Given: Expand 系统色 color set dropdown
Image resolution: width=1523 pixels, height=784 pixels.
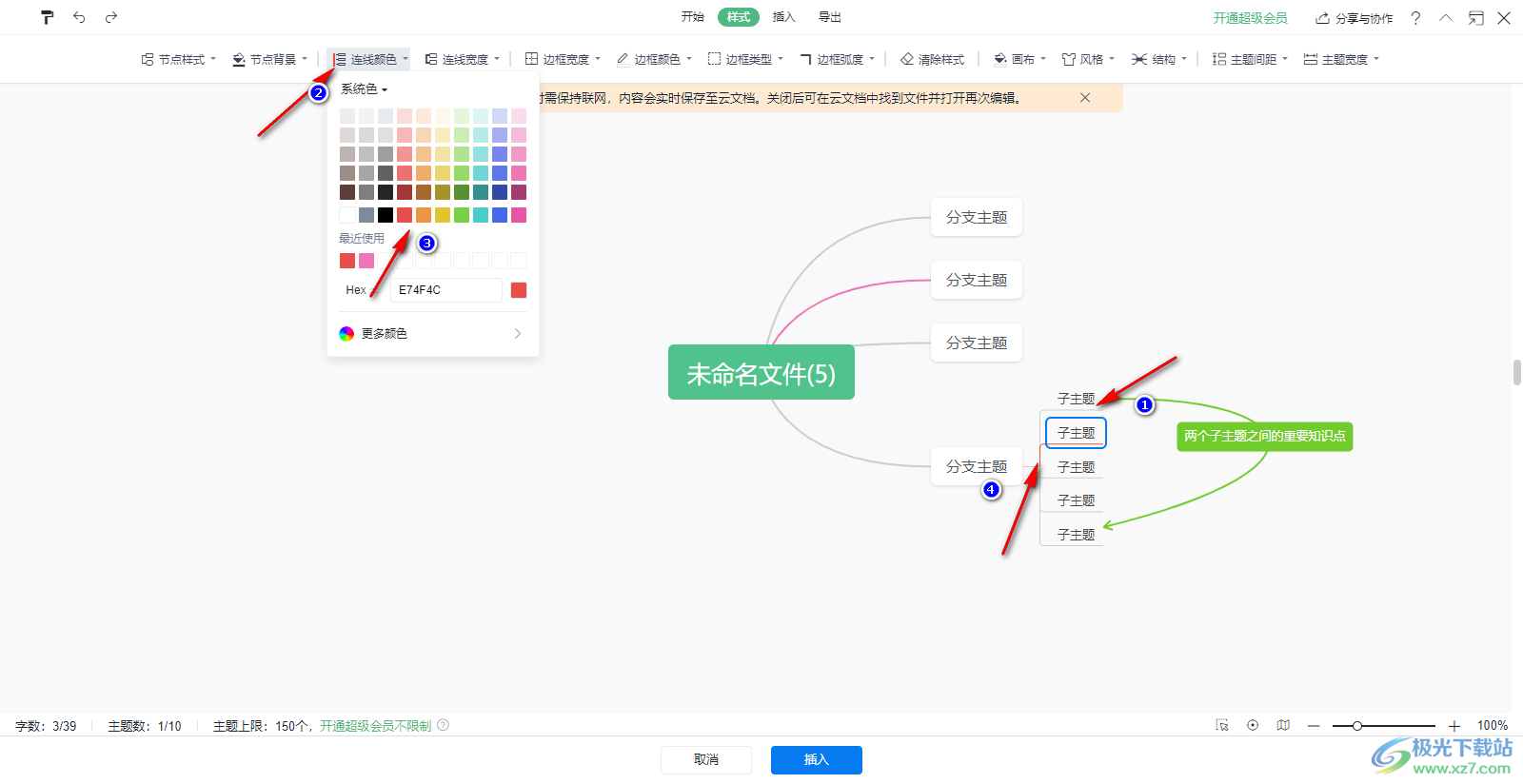Looking at the screenshot, I should (x=364, y=88).
